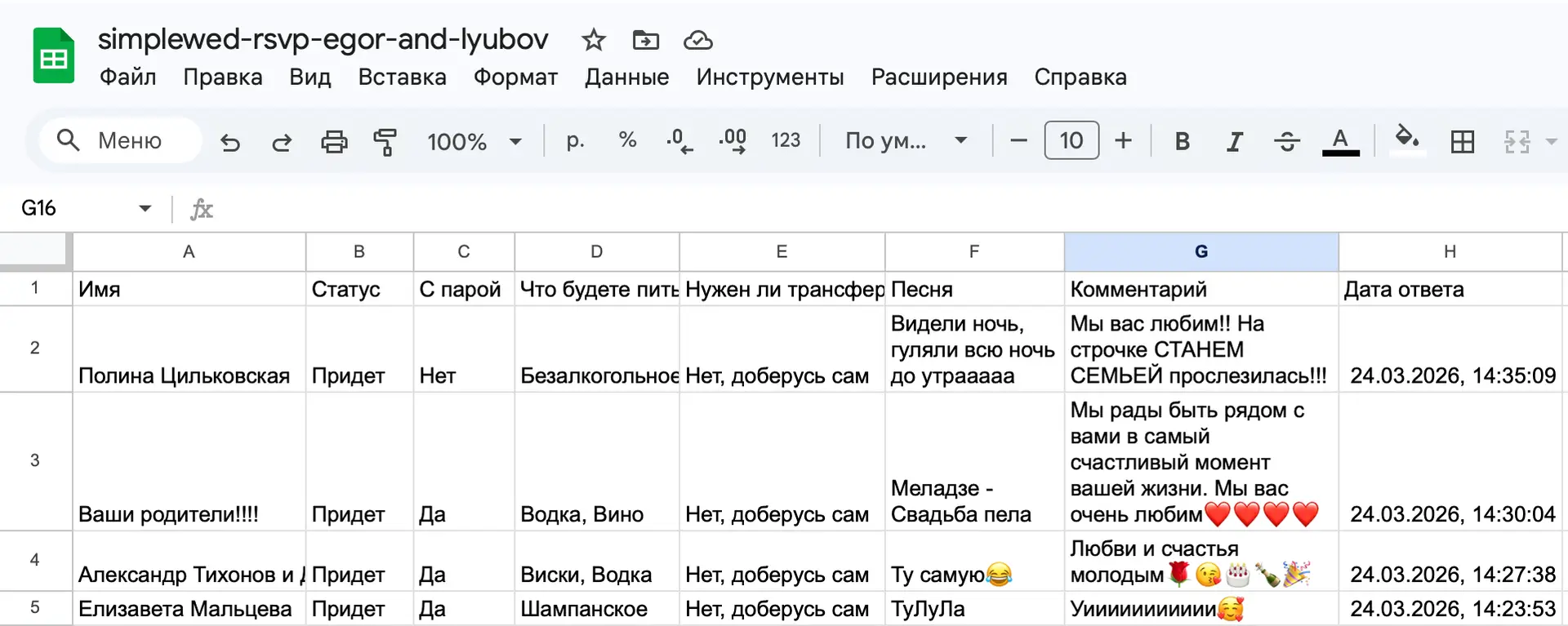The image size is (1568, 626).
Task: Click the Меню search box
Action: [x=120, y=141]
